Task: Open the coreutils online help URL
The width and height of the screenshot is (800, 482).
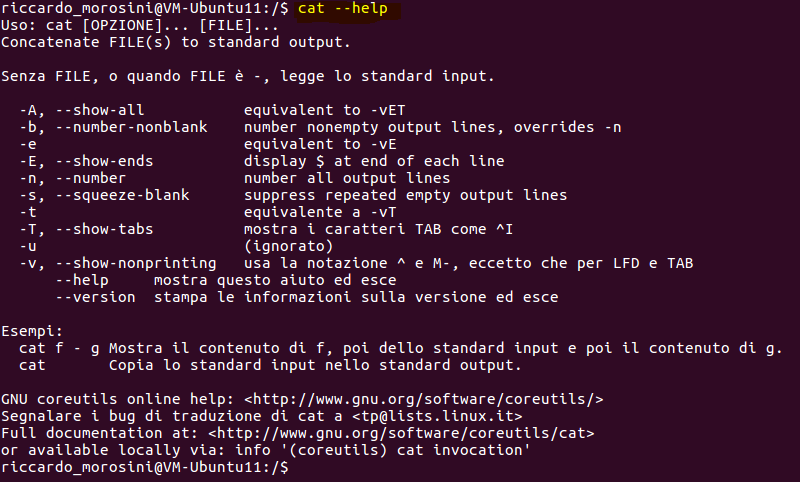Action: [423, 399]
